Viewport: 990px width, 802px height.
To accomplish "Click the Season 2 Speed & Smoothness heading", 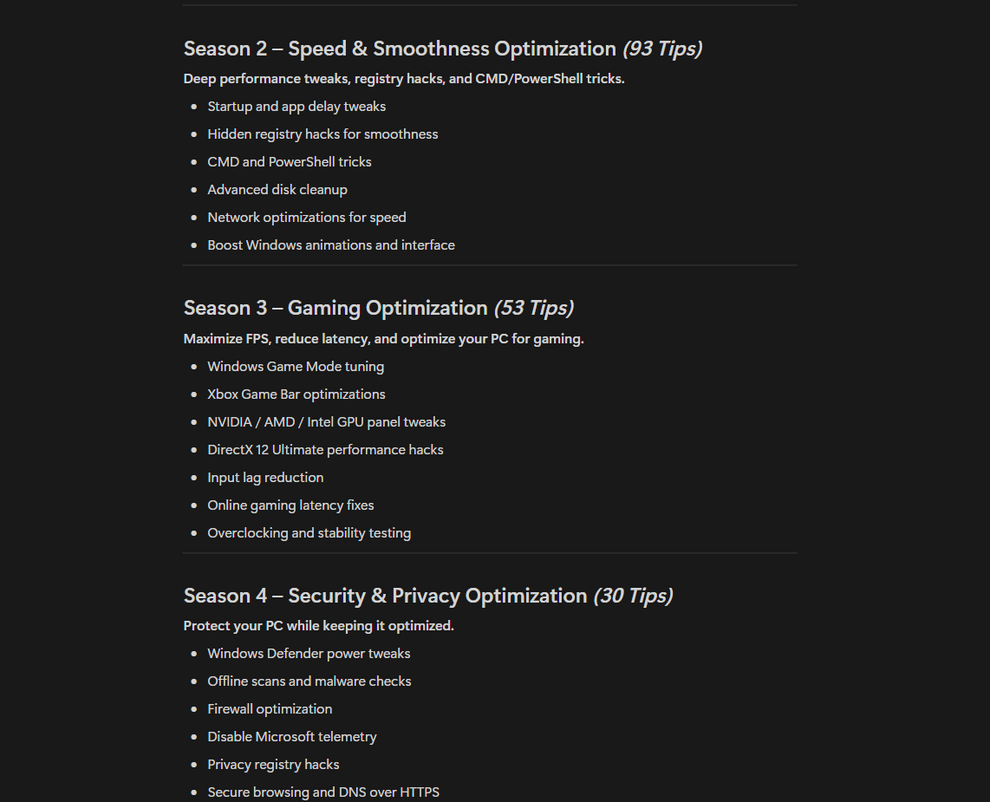I will coord(443,49).
